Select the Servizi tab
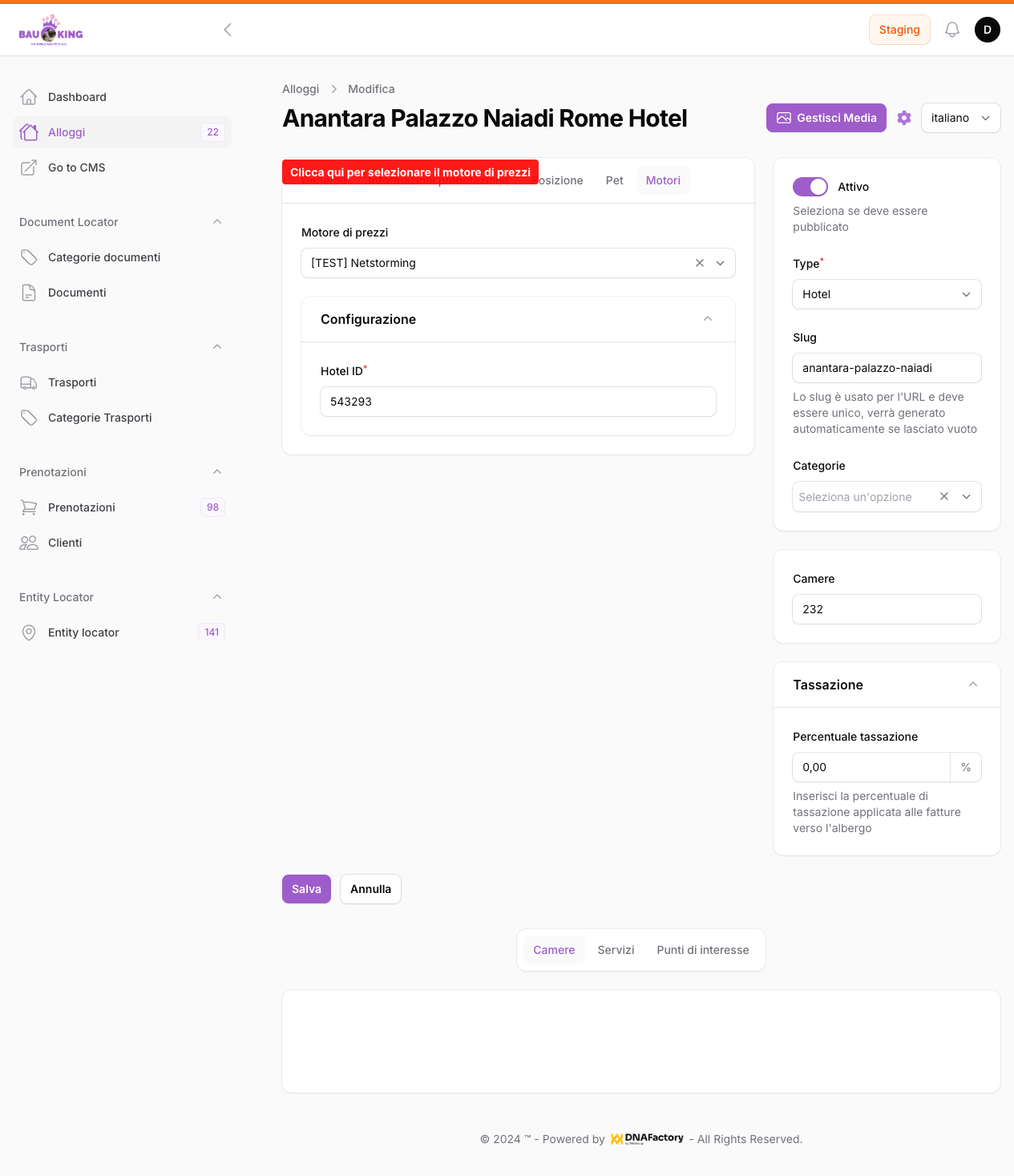 click(x=616, y=950)
